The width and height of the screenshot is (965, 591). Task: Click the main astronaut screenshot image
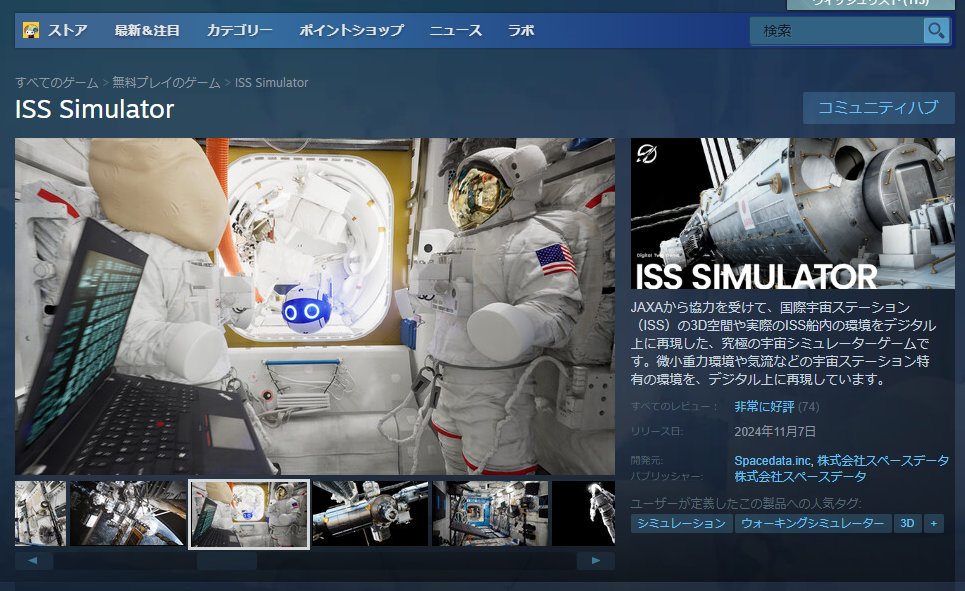[x=315, y=306]
